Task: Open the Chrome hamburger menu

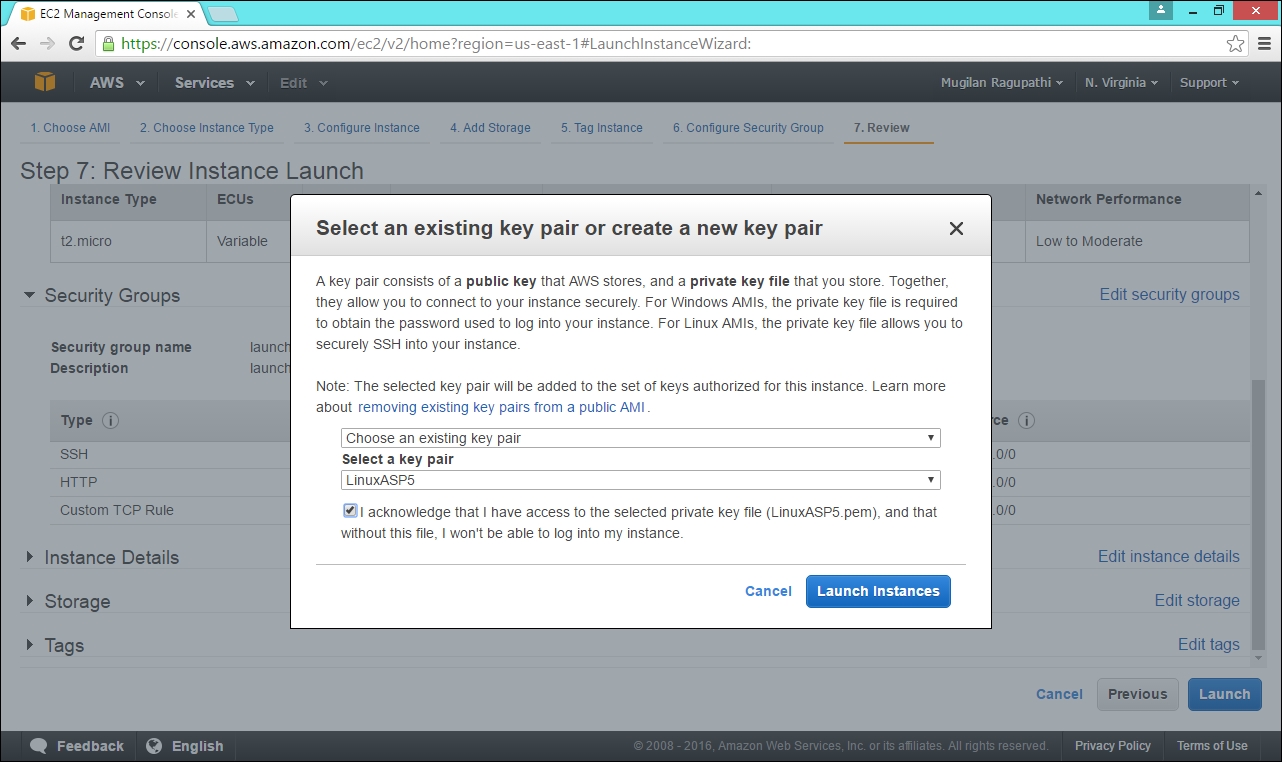Action: 1264,44
